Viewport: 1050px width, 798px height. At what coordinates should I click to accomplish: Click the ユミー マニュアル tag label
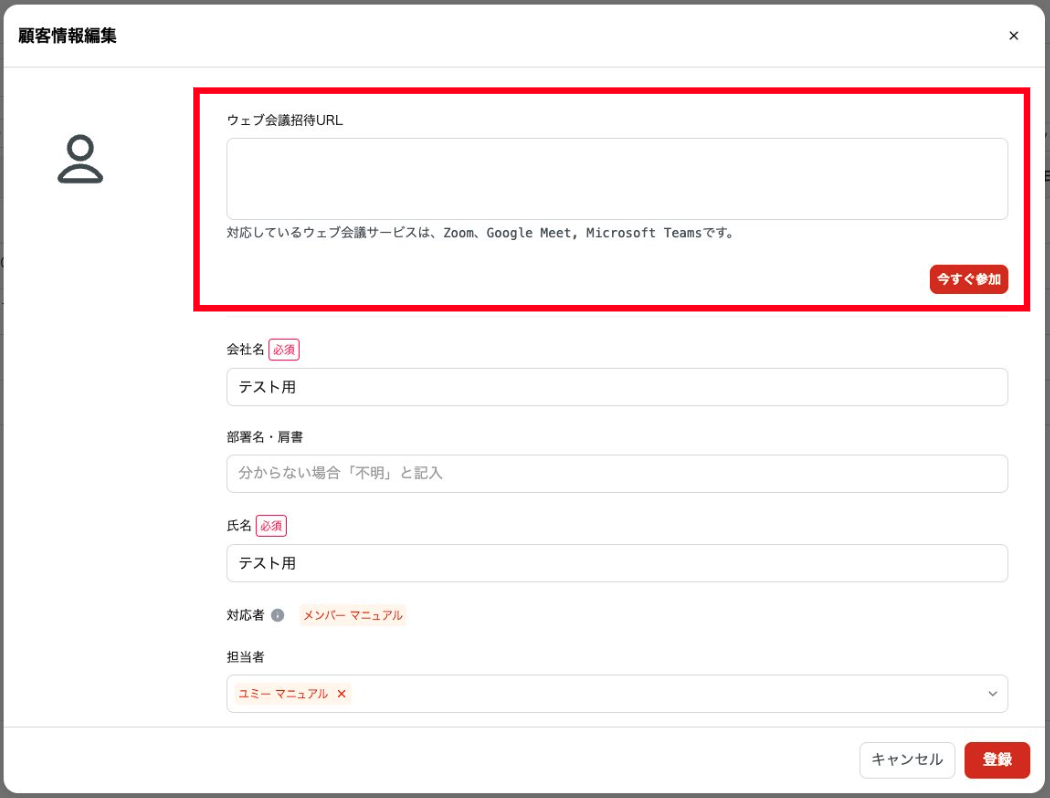(281, 693)
